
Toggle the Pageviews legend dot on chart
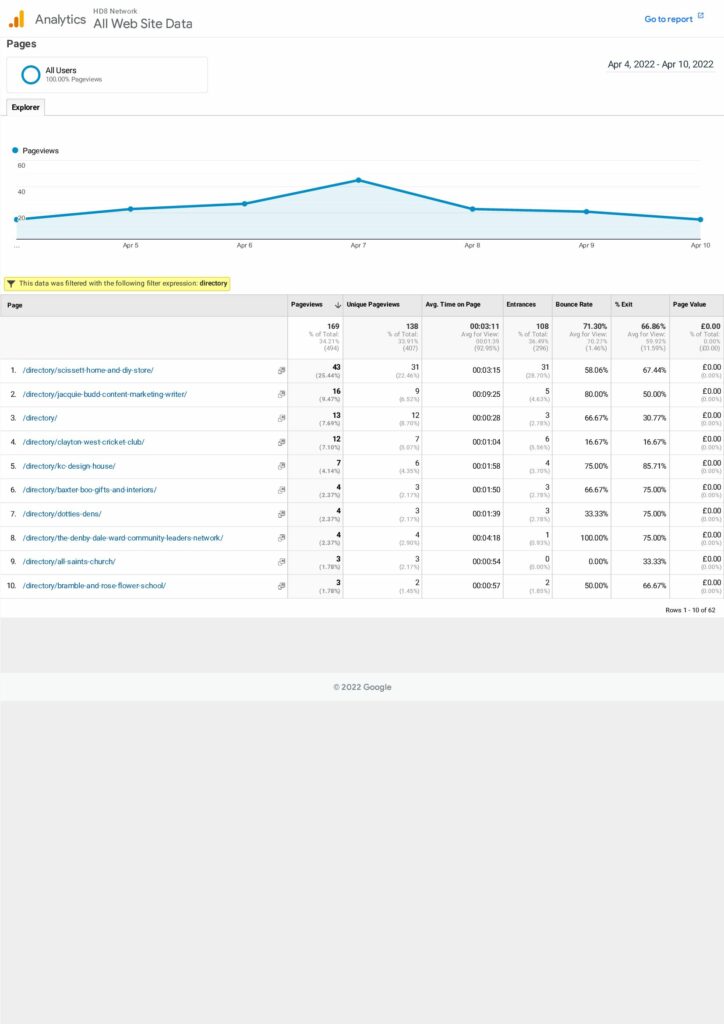tap(16, 150)
